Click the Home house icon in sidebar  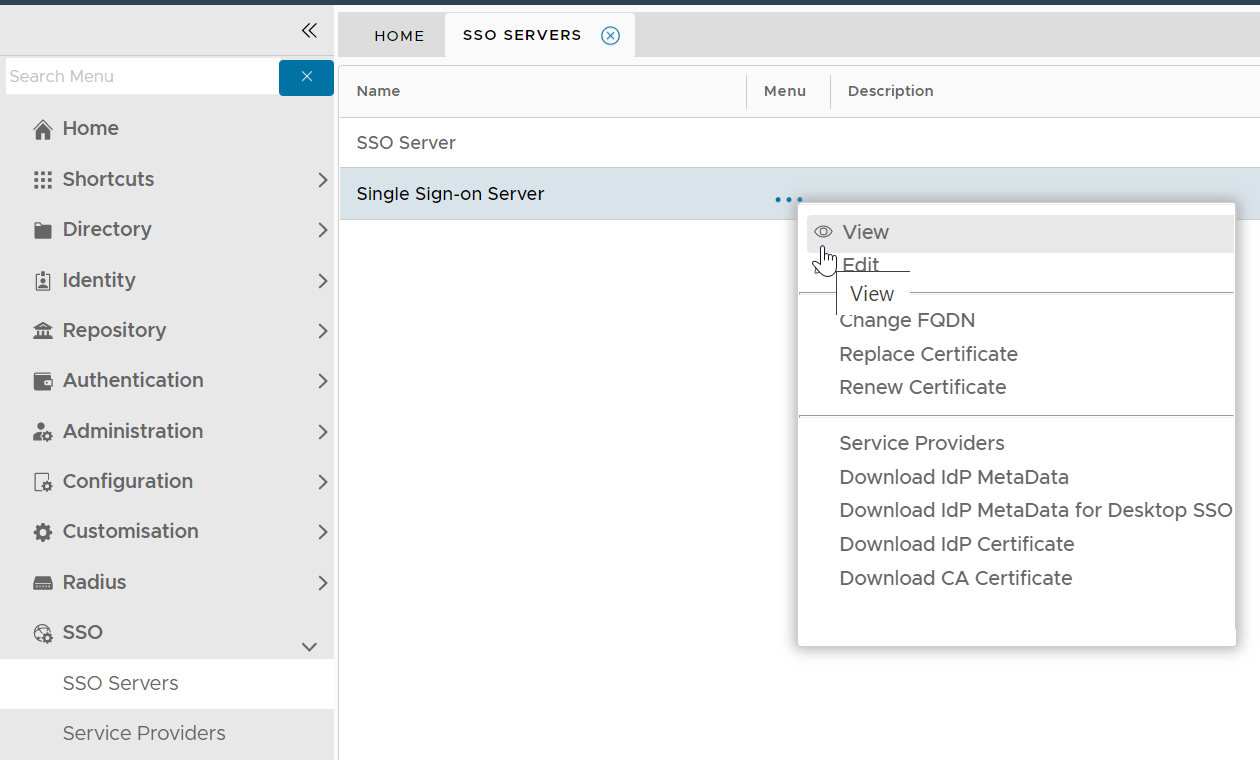[42, 129]
